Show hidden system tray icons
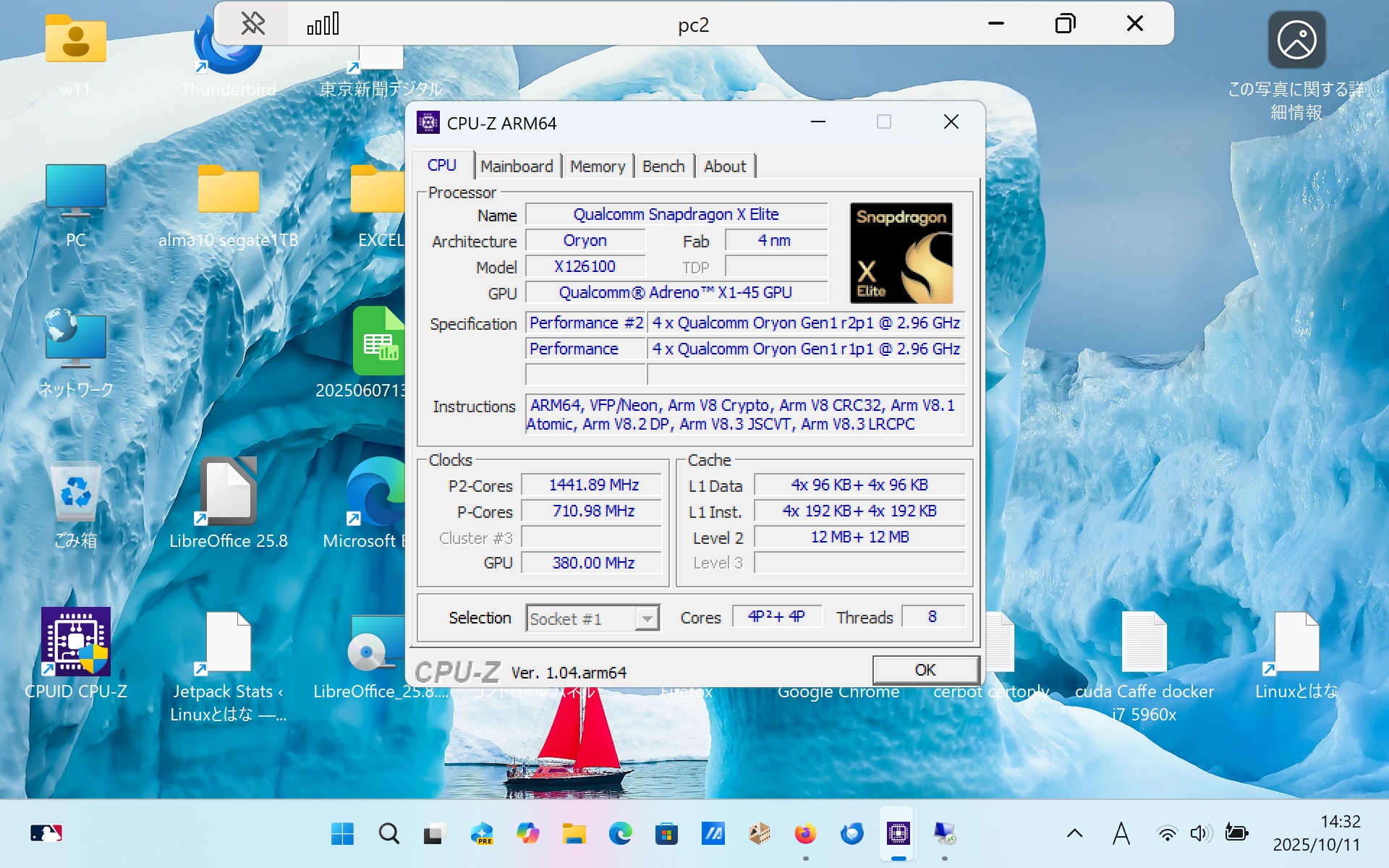 [1074, 834]
